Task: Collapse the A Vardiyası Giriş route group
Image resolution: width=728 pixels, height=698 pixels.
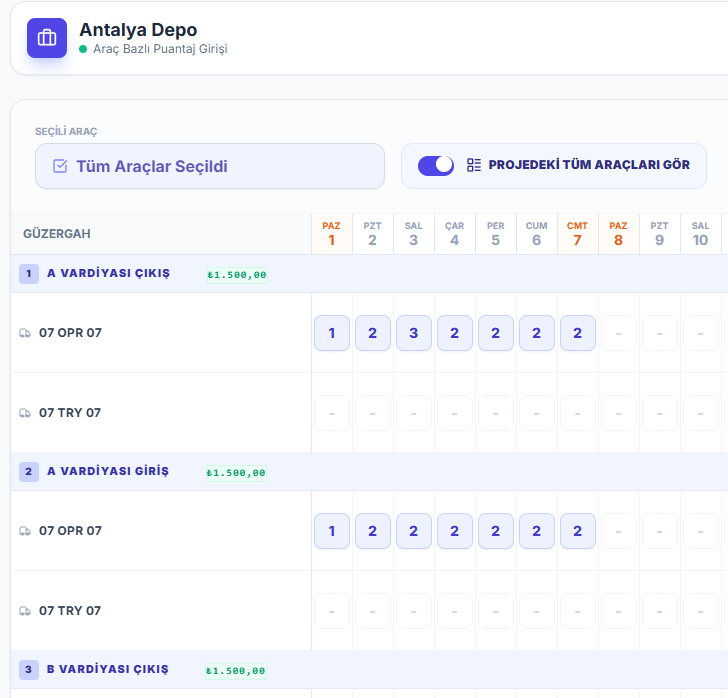Action: [108, 472]
